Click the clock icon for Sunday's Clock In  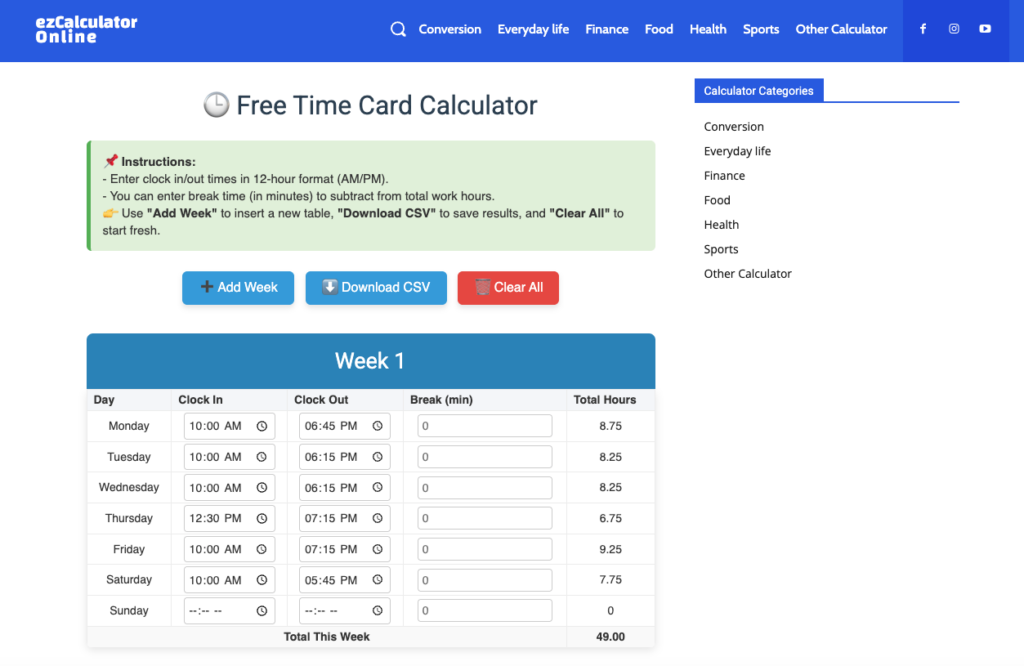coord(260,610)
